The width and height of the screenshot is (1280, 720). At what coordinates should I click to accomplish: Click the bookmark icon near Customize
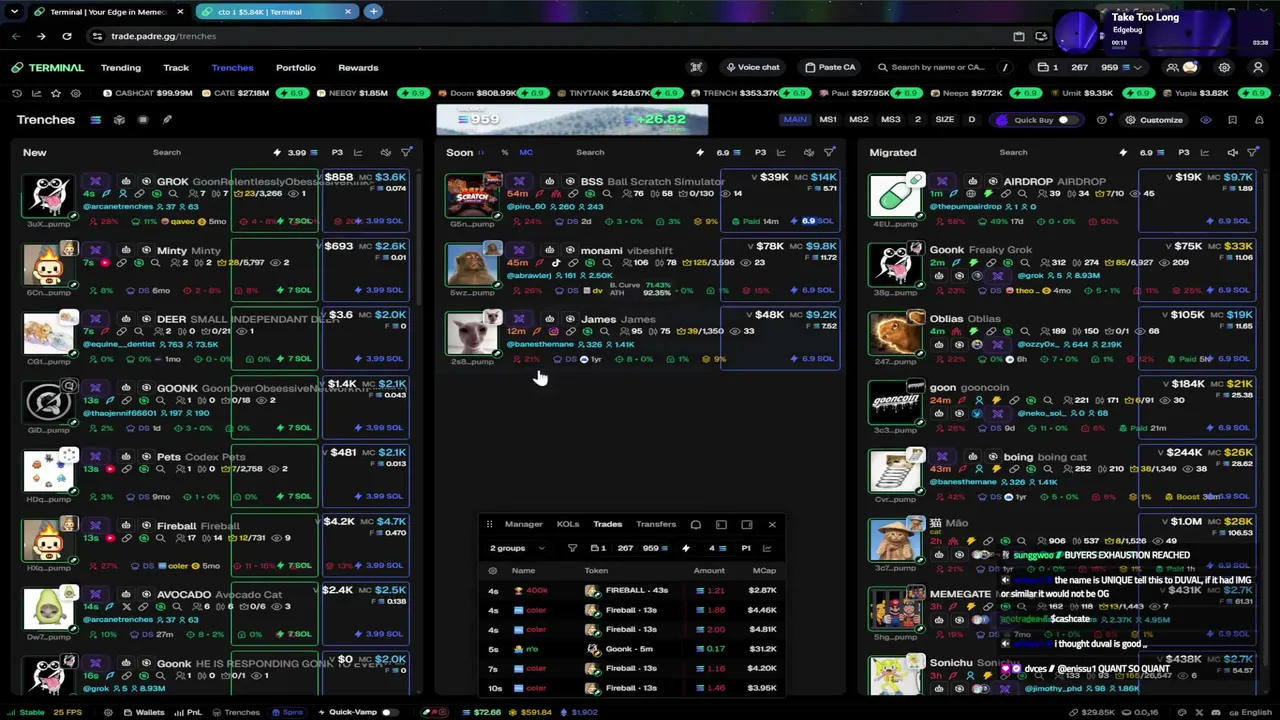coord(1232,120)
